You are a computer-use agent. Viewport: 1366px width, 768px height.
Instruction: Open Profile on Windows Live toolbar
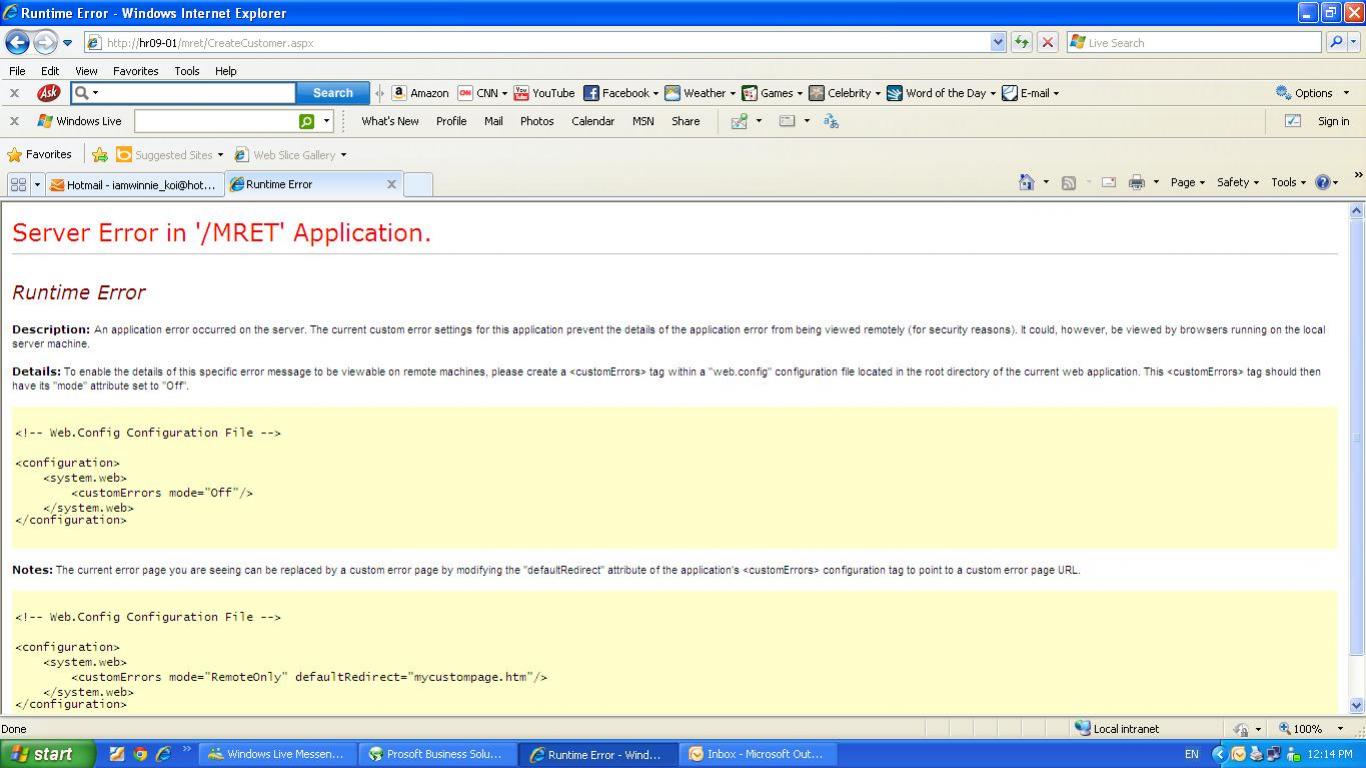(x=451, y=121)
